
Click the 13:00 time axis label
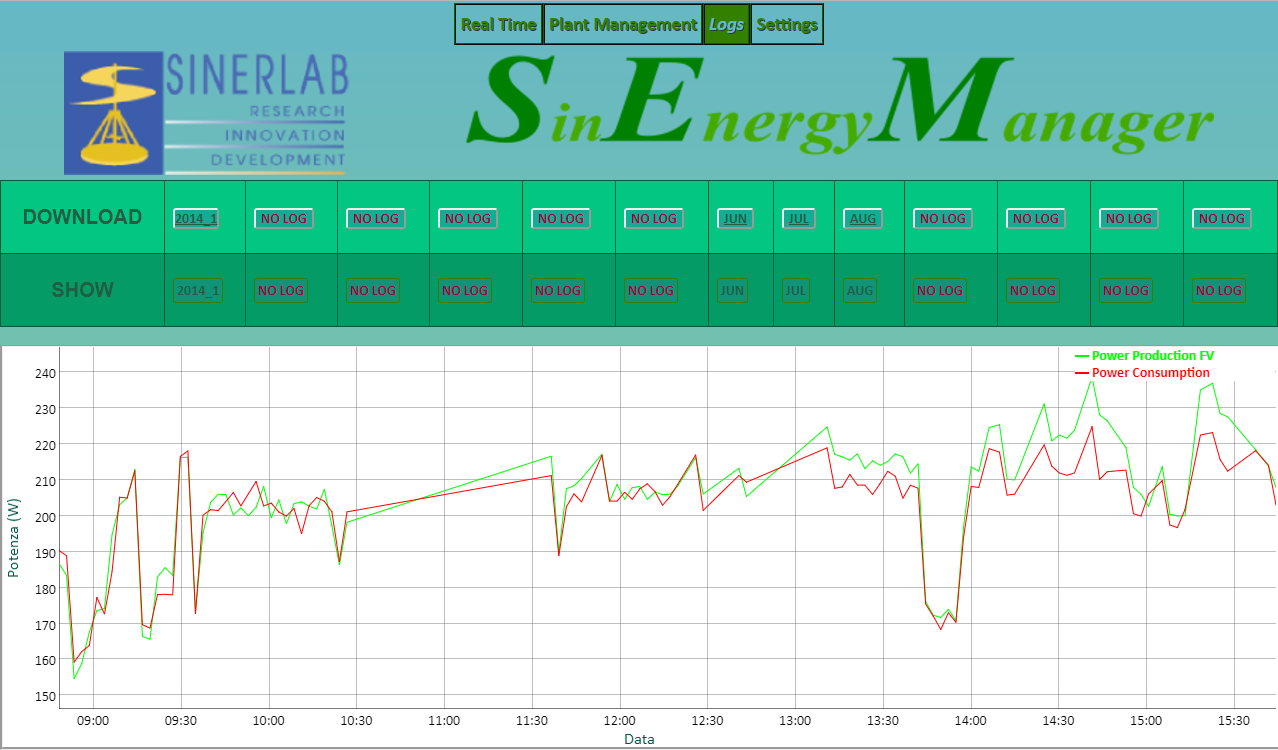tap(795, 720)
